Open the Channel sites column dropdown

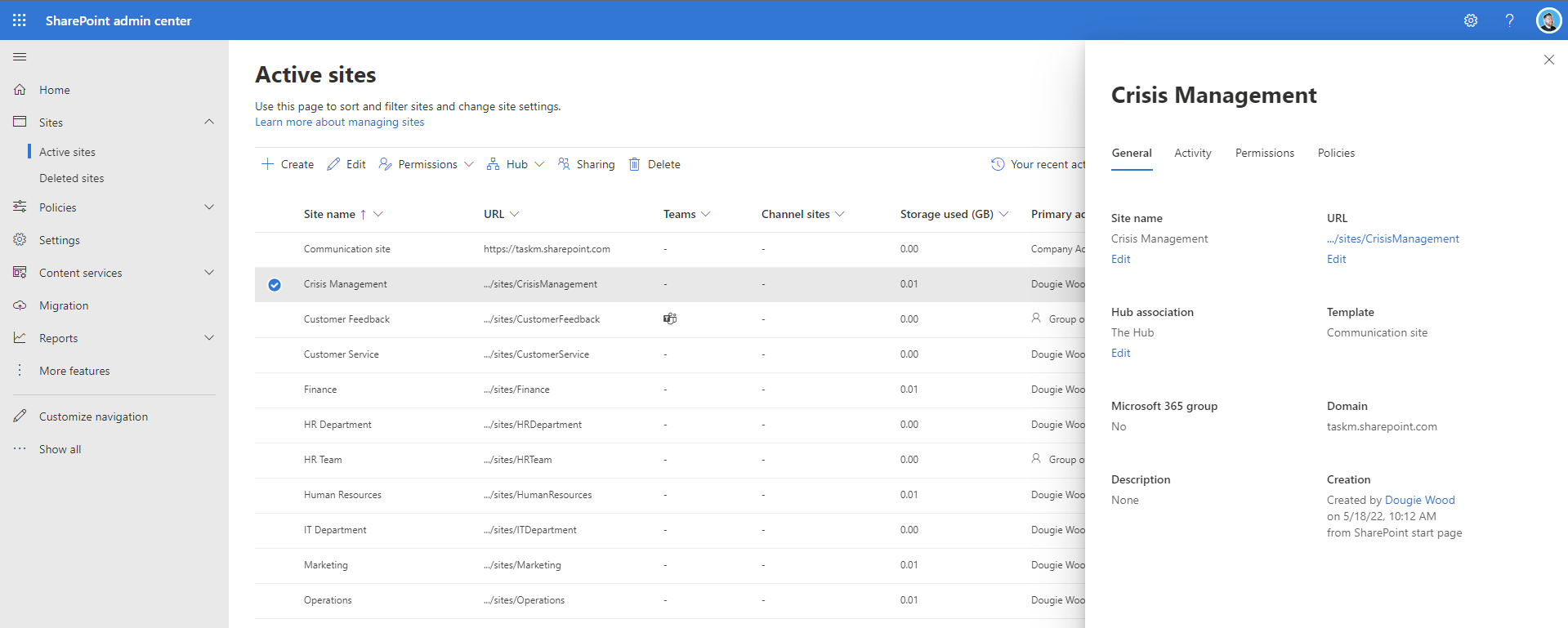pos(840,214)
